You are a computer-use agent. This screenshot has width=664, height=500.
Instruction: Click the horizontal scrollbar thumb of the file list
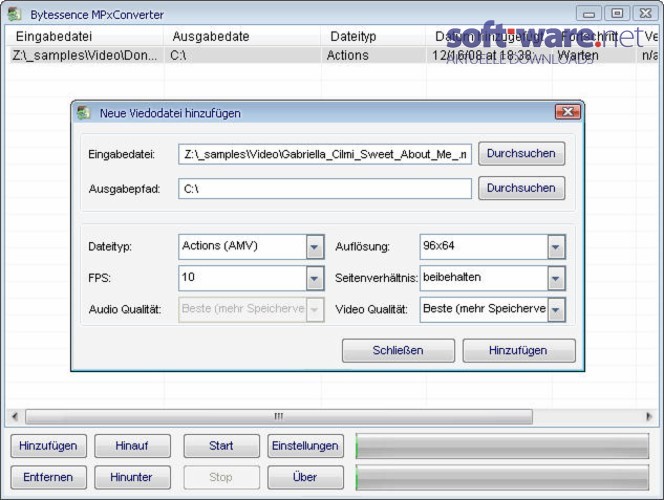(x=279, y=416)
